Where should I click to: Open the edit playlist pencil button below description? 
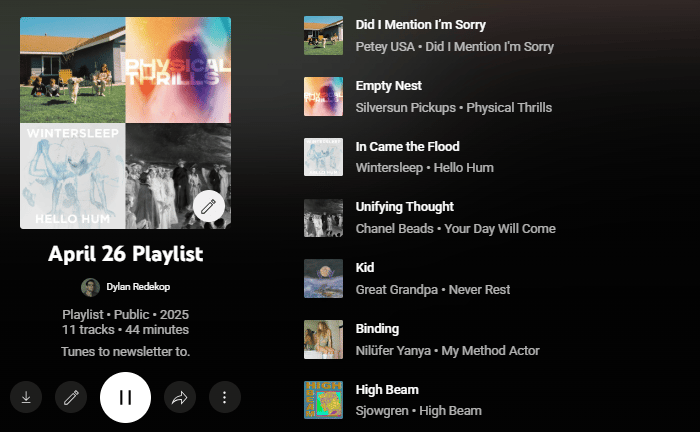[71, 397]
